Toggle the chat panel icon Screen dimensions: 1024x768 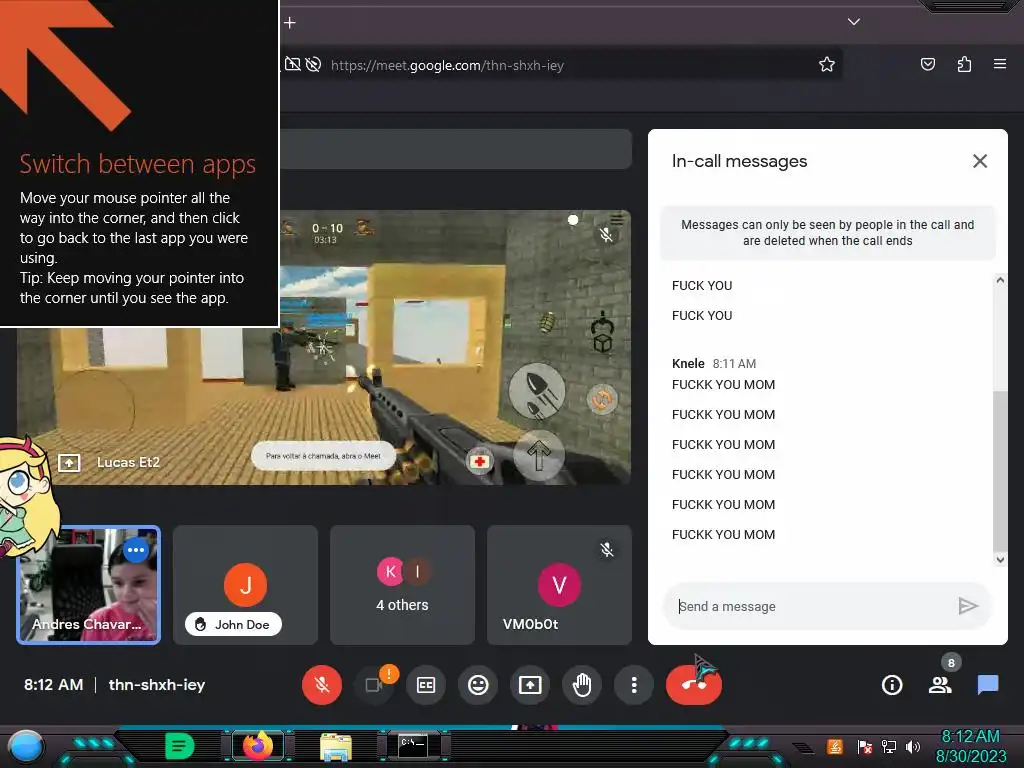click(987, 684)
